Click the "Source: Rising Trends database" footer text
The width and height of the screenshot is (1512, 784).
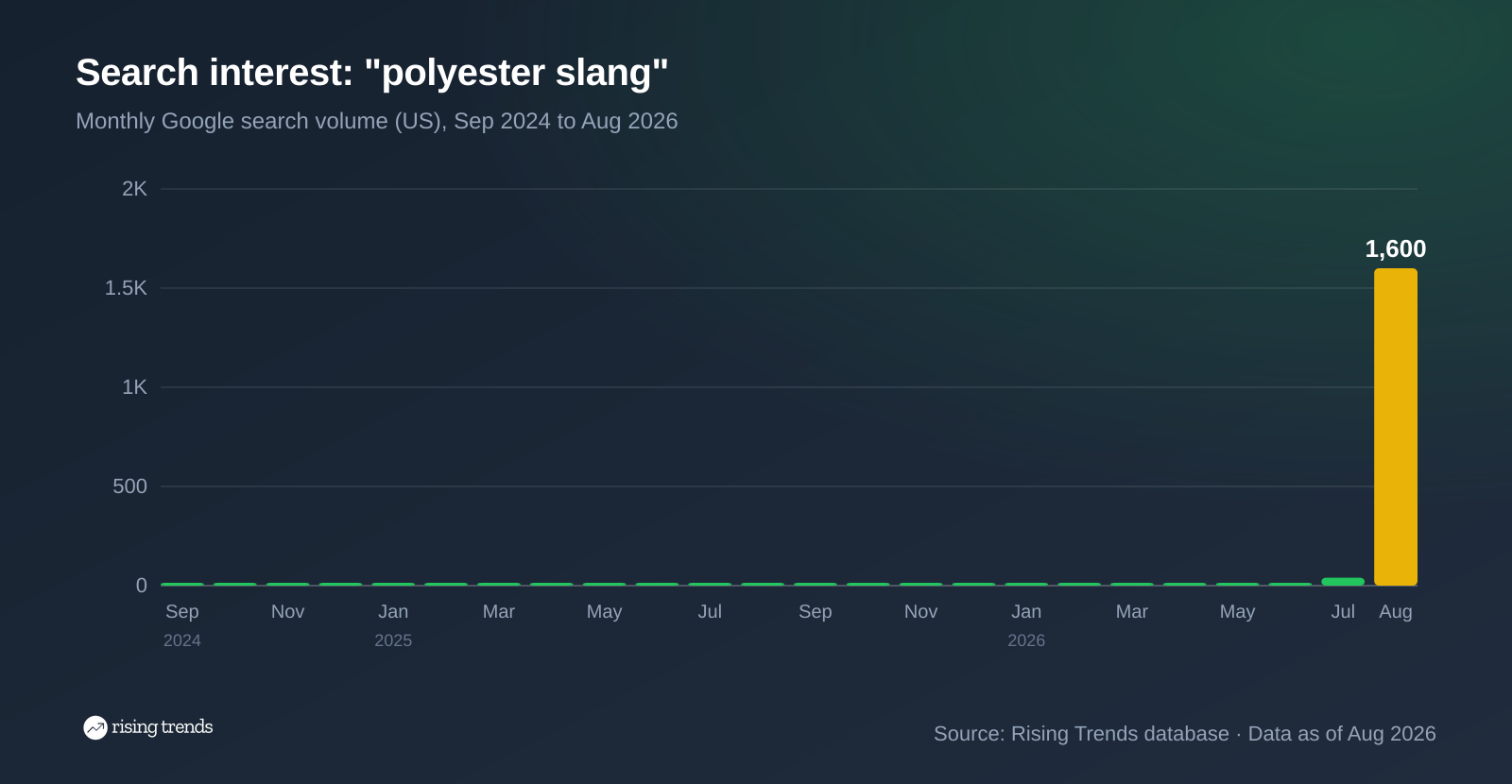click(x=1081, y=734)
